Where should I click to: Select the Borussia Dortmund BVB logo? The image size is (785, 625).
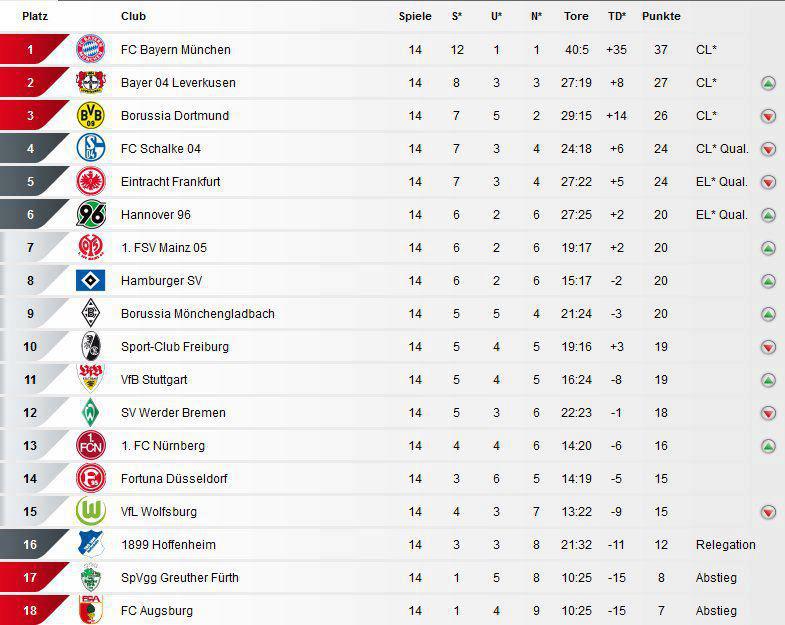point(91,115)
